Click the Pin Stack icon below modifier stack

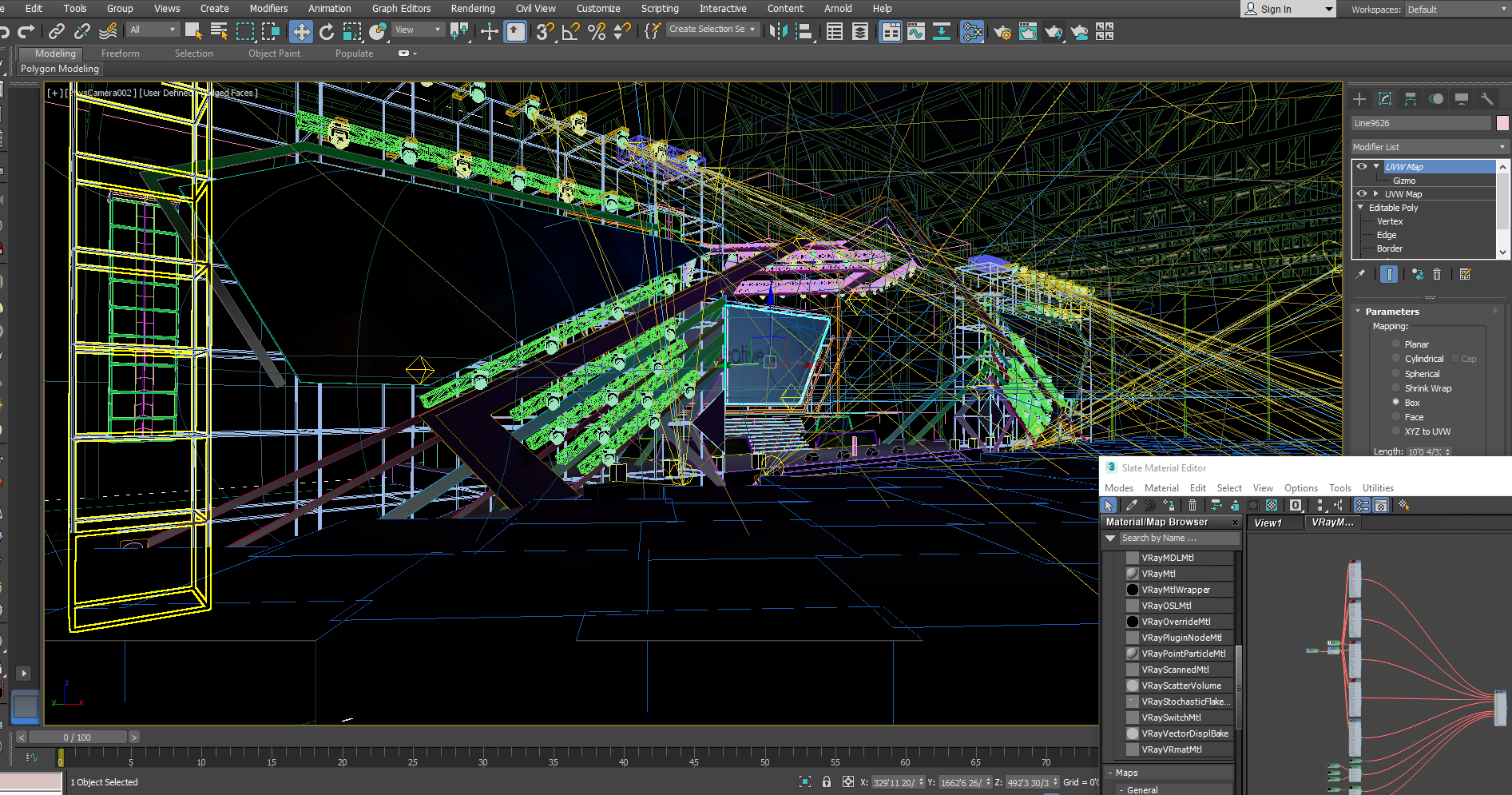point(1360,273)
